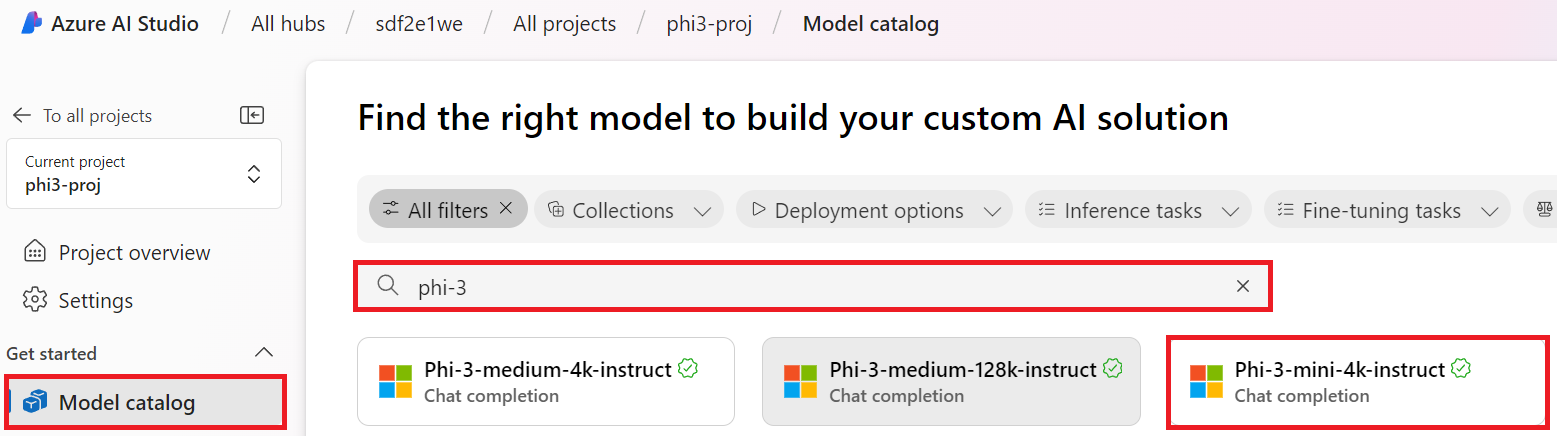The image size is (1557, 436).
Task: Open Azure AI Studio home logo
Action: (x=31, y=23)
